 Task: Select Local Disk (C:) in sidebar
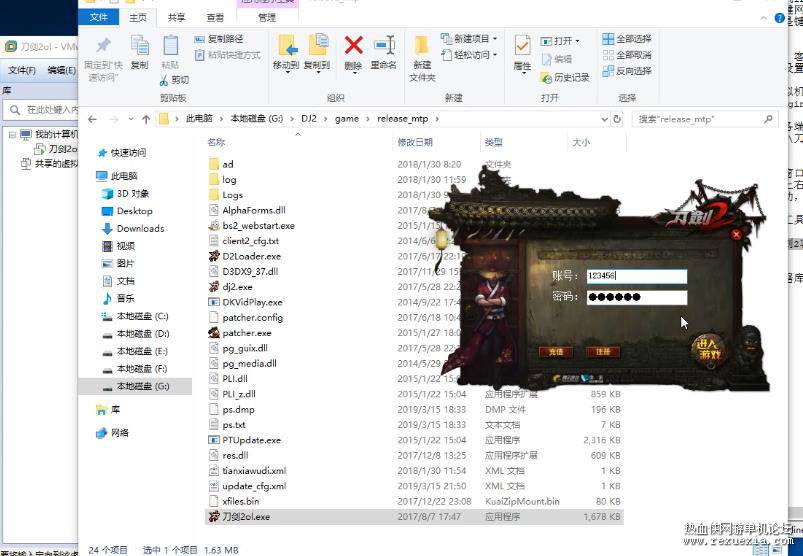click(136, 316)
